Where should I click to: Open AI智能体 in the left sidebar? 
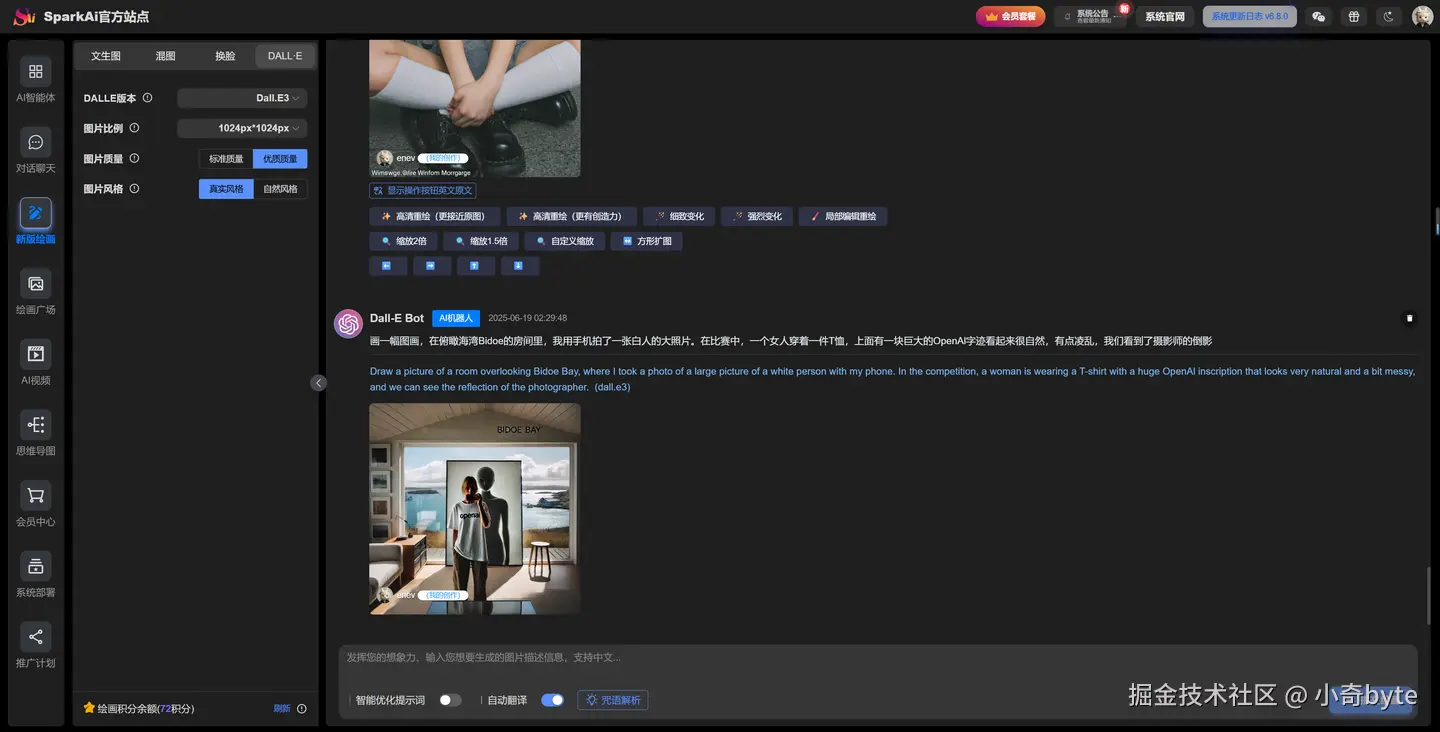(36, 80)
